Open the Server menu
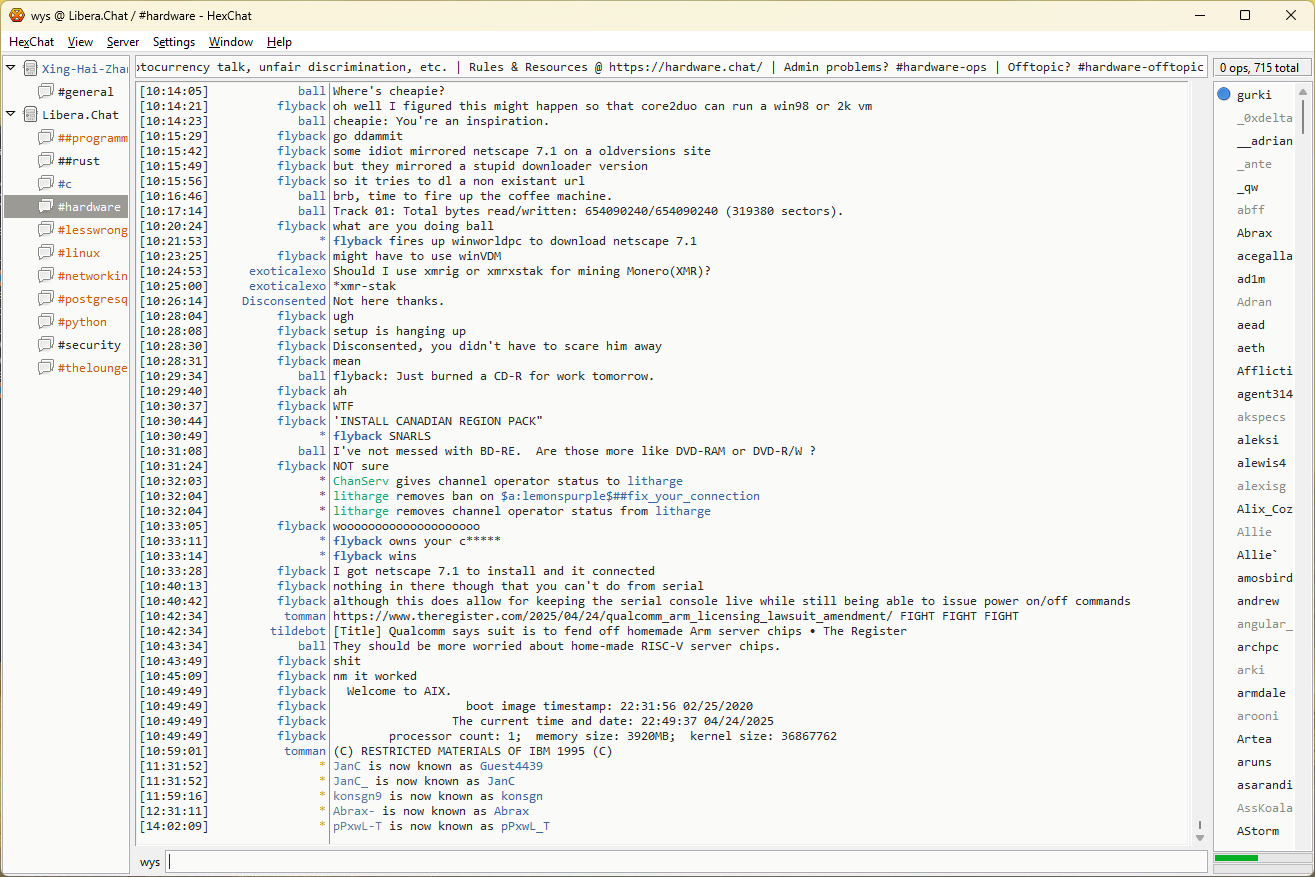This screenshot has height=877, width=1315. (x=123, y=42)
